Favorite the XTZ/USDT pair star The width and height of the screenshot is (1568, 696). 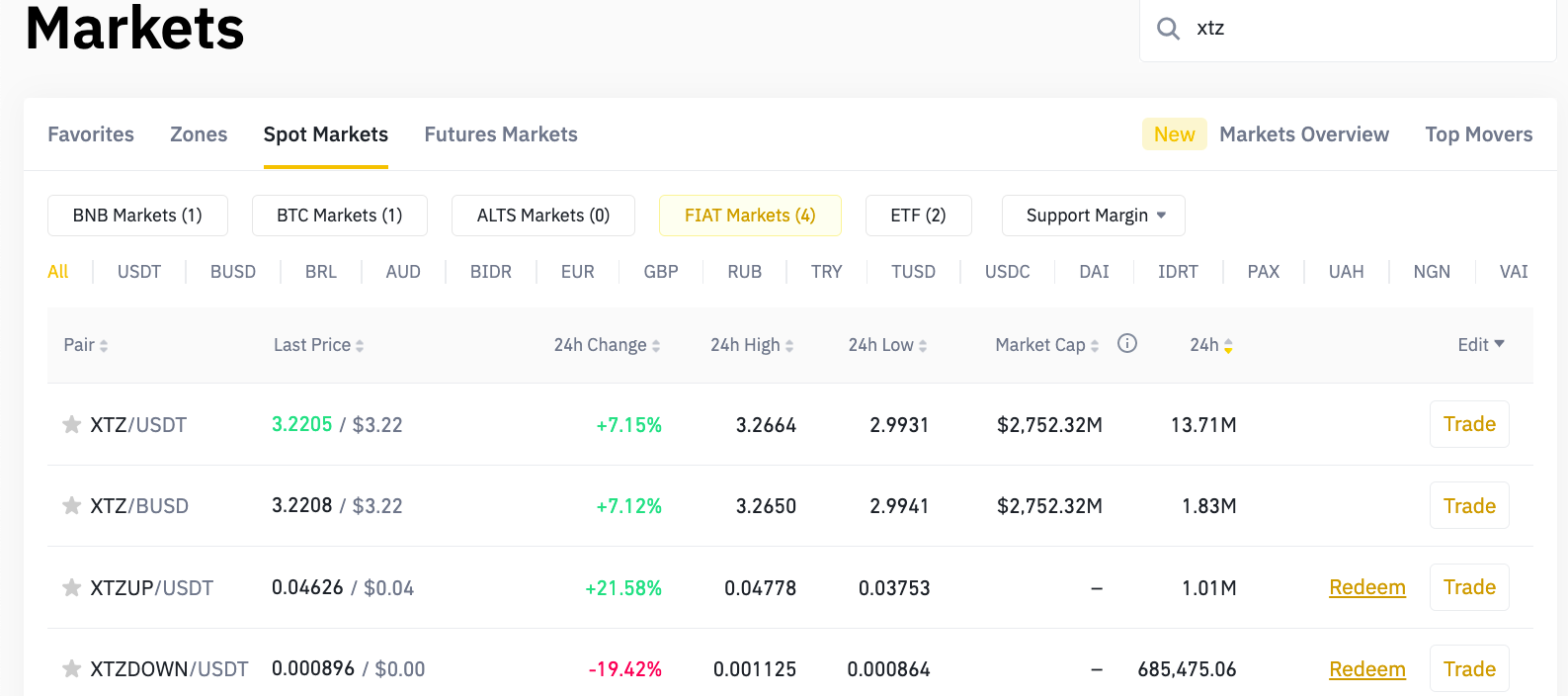[x=71, y=425]
